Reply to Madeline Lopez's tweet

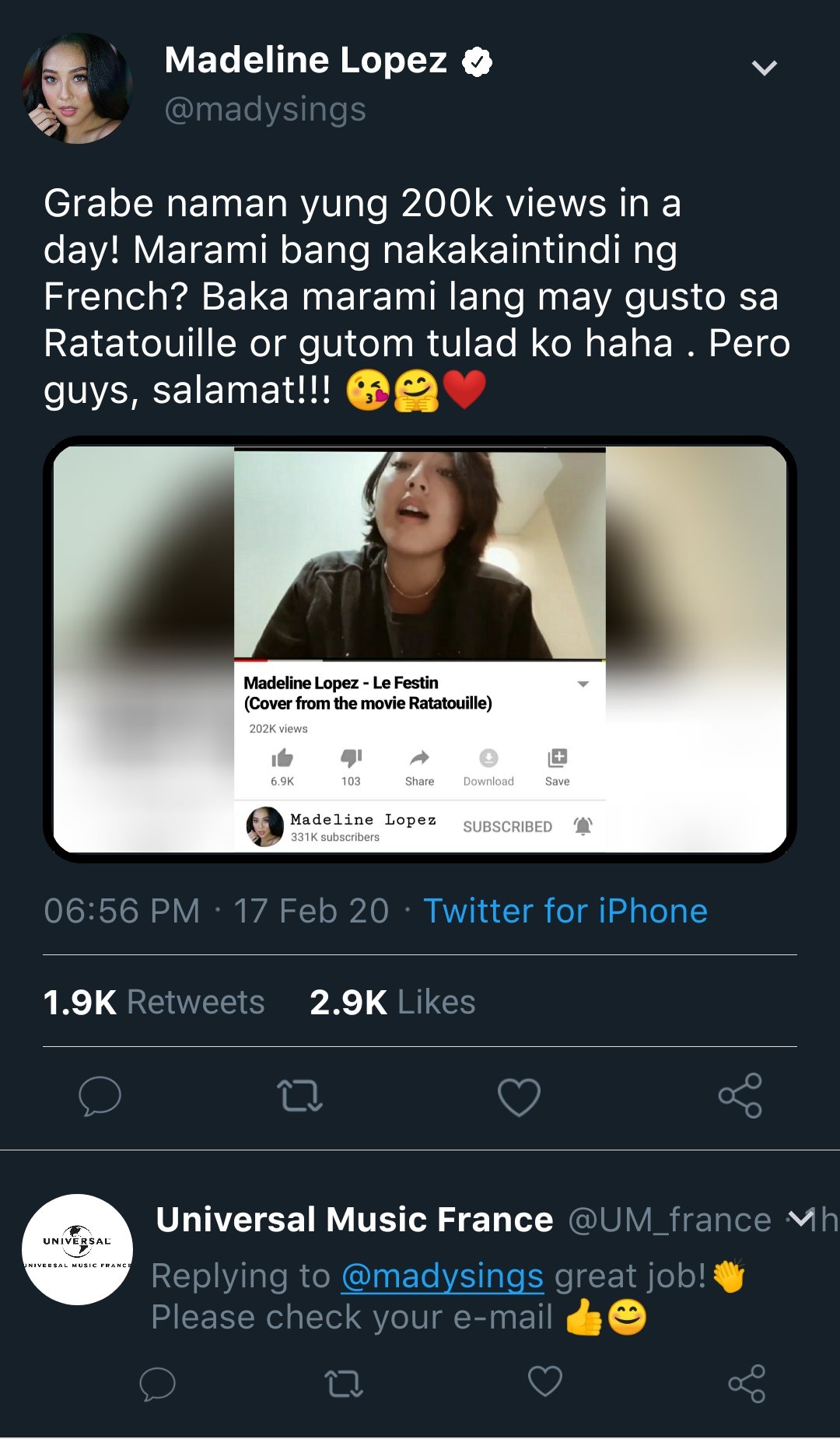tap(100, 1096)
